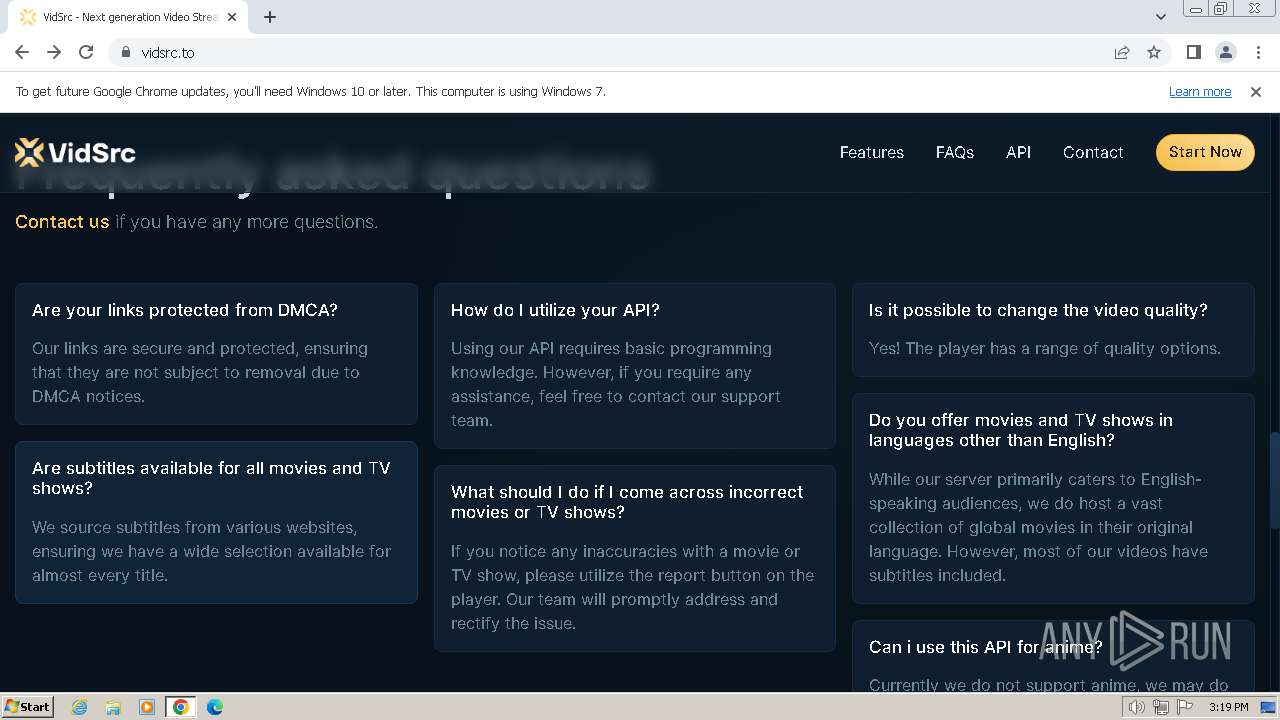Click 'Is it possible to change the video quality?'
This screenshot has height=720, width=1280.
[x=1038, y=310]
